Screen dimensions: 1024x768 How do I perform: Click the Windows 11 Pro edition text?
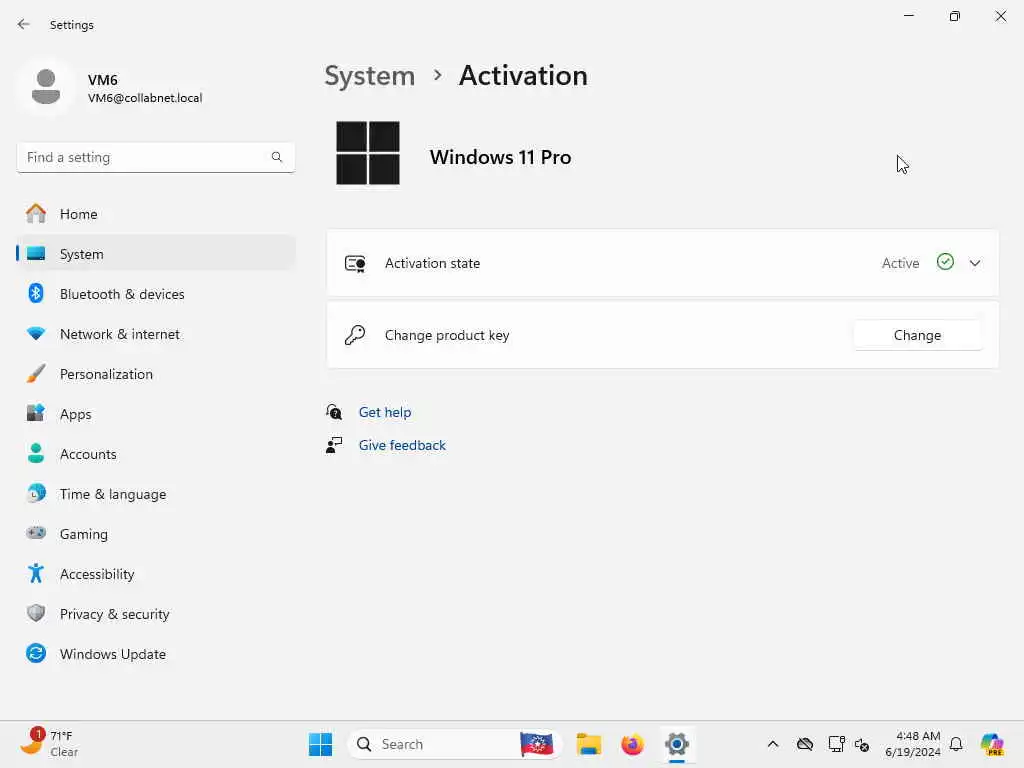500,157
